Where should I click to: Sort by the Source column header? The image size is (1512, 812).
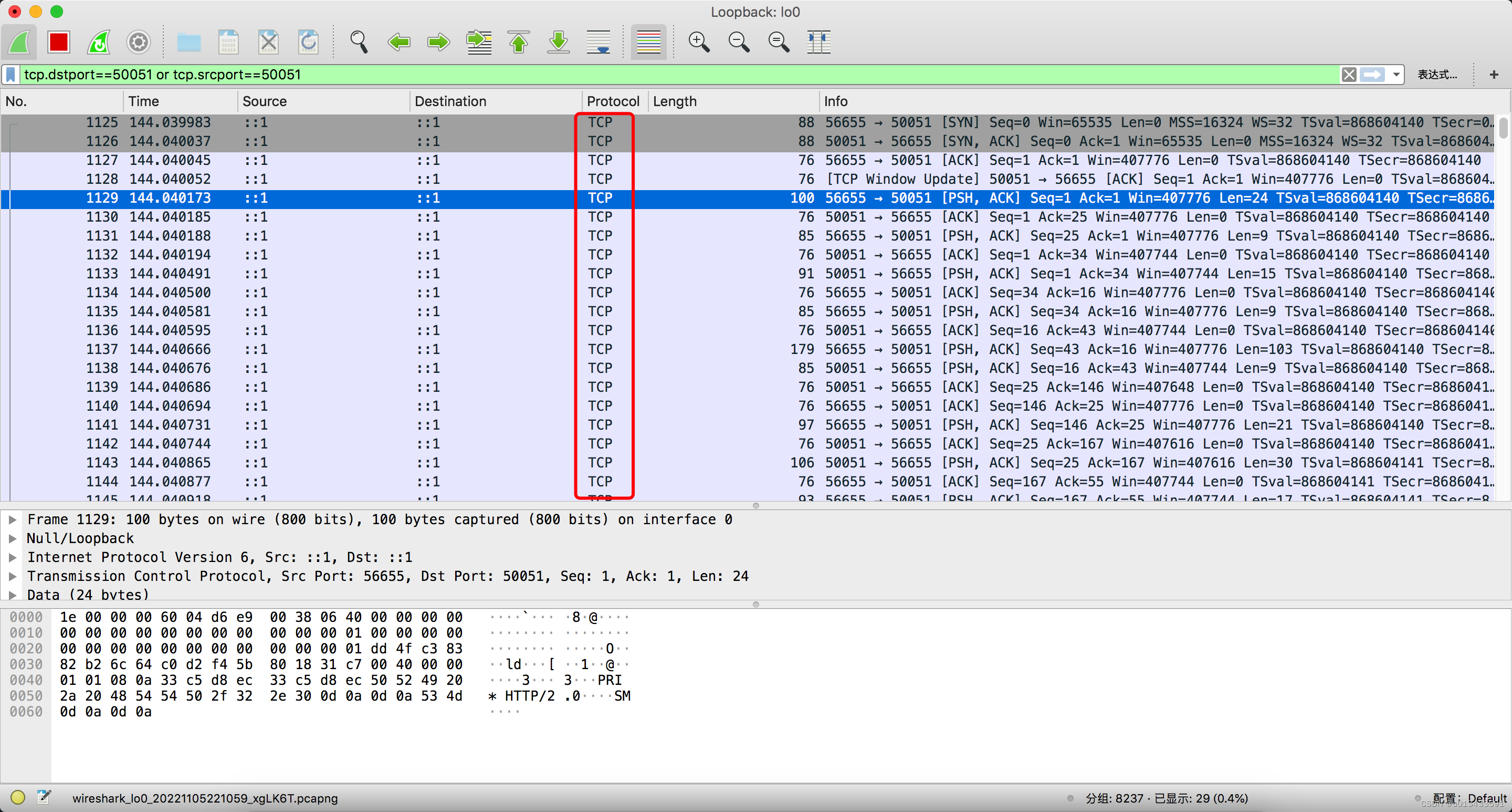pyautogui.click(x=324, y=101)
